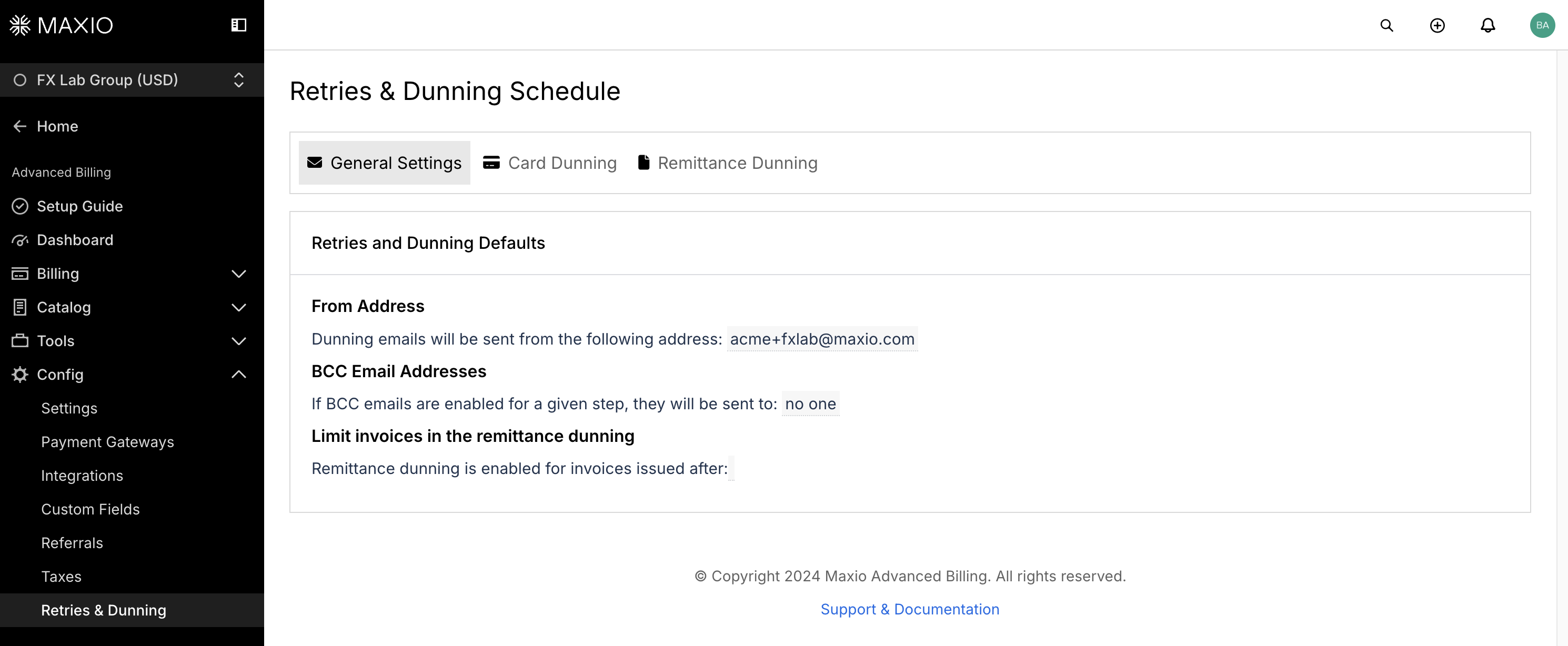Switch to the General Settings tab
Viewport: 1568px width, 646px height.
384,163
